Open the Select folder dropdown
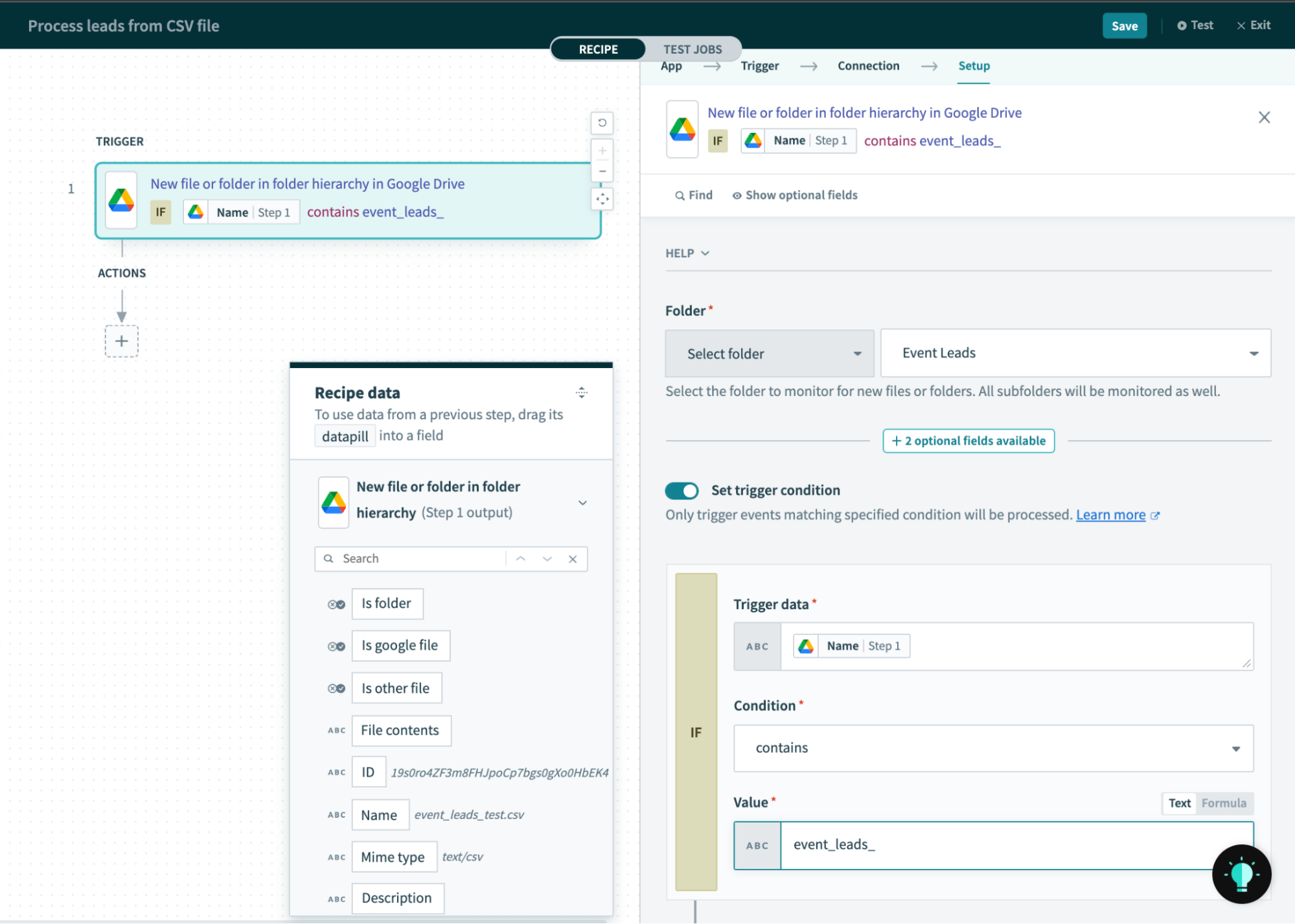Image resolution: width=1295 pixels, height=924 pixels. click(770, 353)
